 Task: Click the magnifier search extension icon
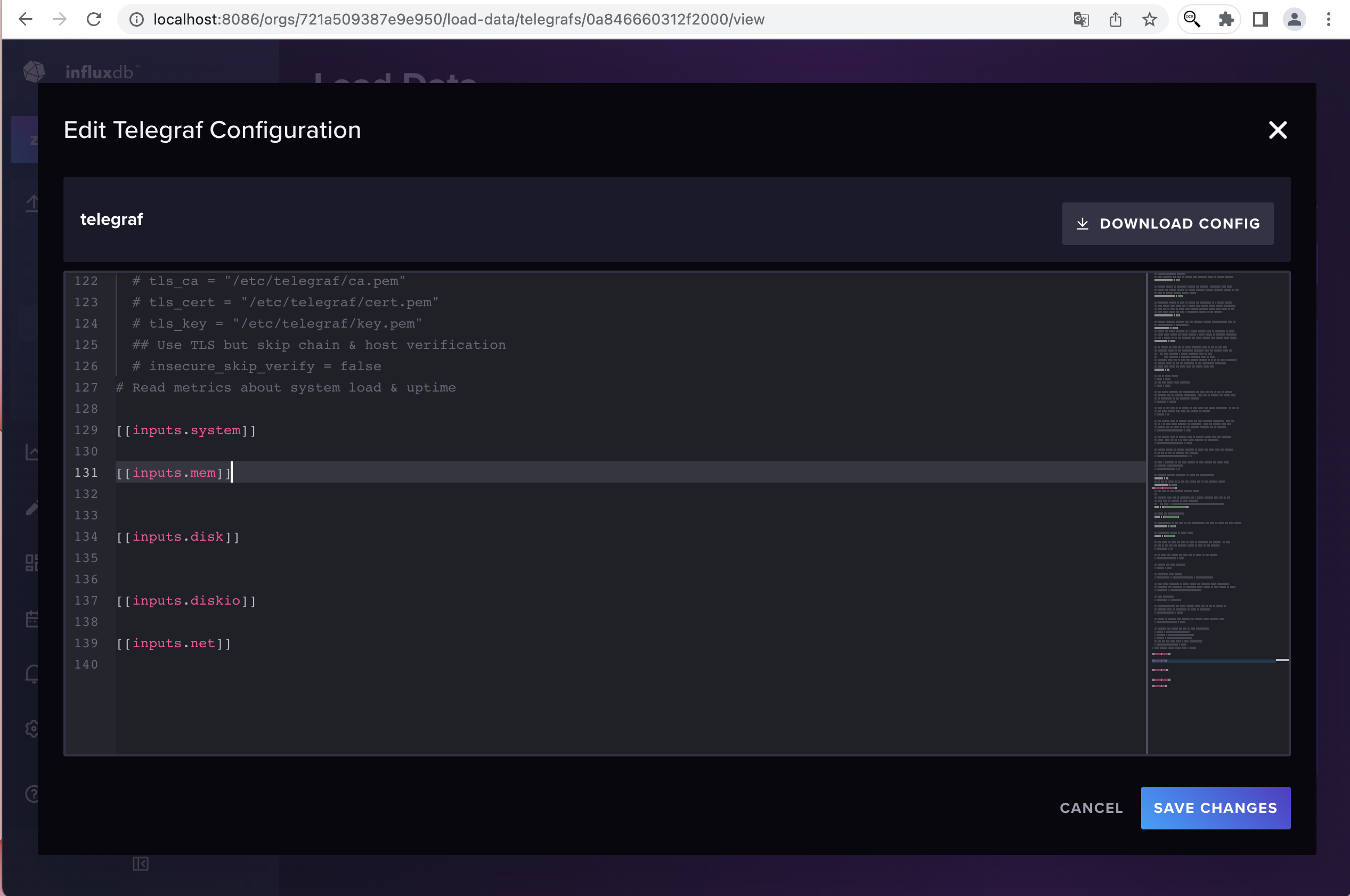tap(1192, 19)
